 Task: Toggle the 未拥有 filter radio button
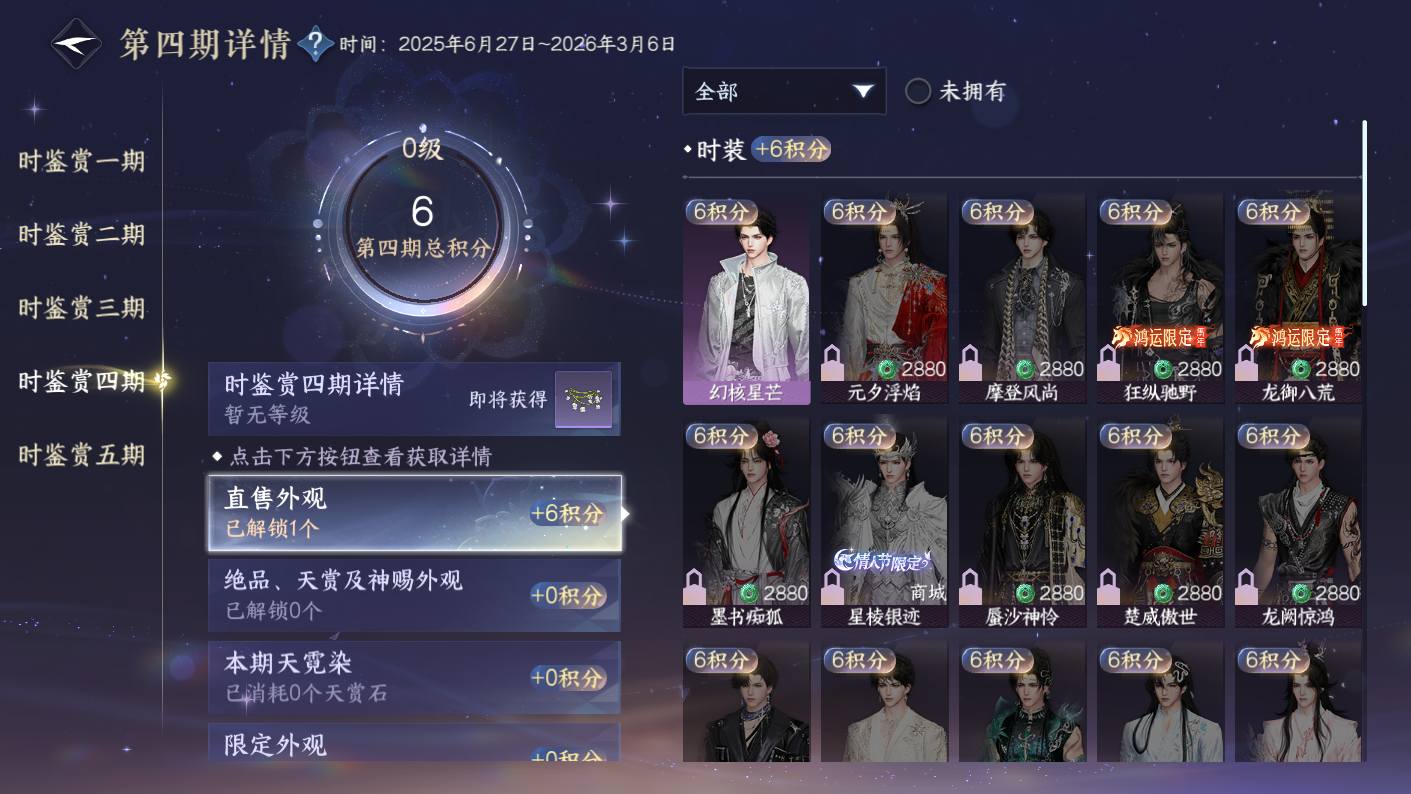(x=918, y=91)
